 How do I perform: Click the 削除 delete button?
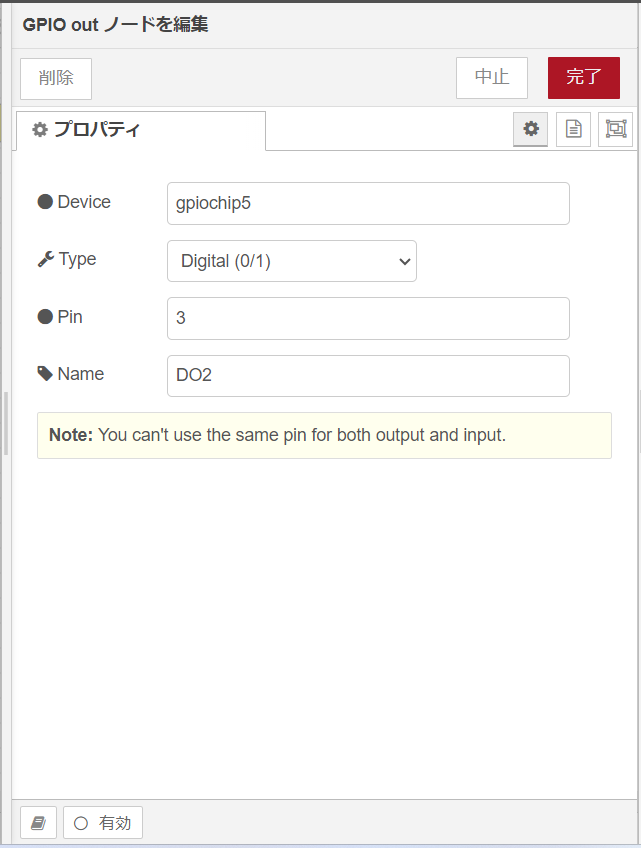(56, 78)
